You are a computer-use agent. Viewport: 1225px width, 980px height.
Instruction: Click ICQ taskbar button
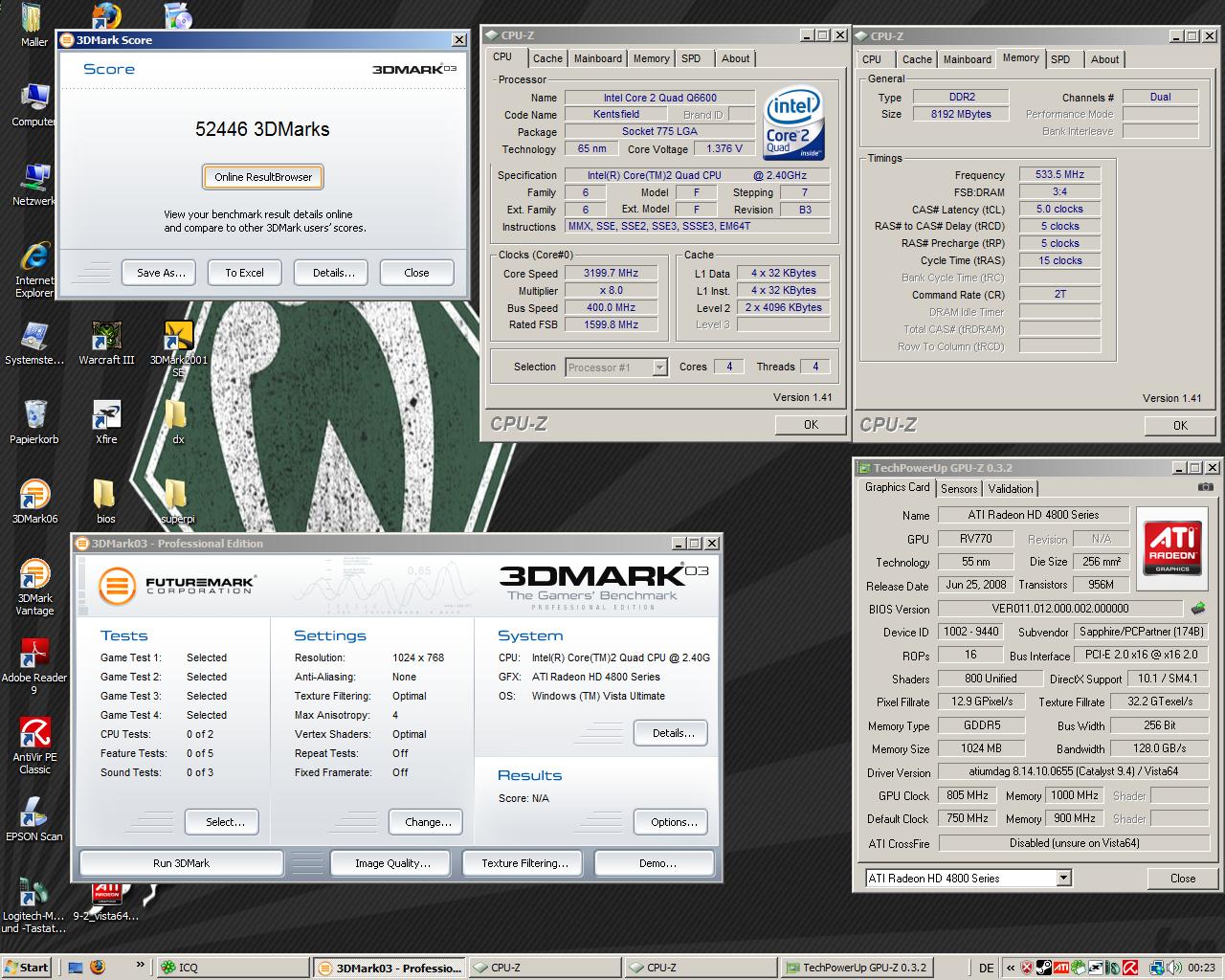coord(232,968)
